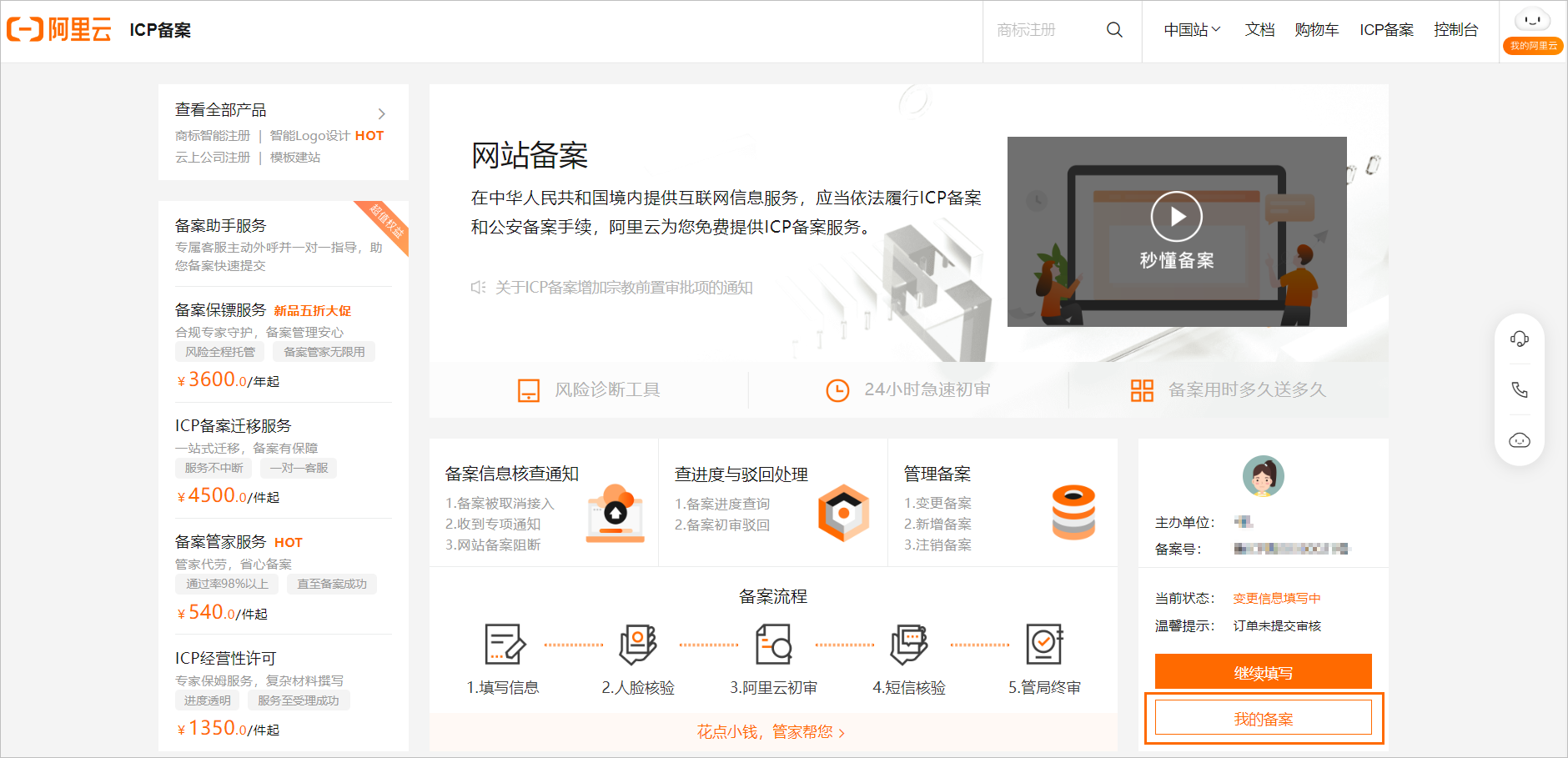Switch to 控制台 in the navigation bar
The image size is (1568, 758).
[x=1457, y=29]
